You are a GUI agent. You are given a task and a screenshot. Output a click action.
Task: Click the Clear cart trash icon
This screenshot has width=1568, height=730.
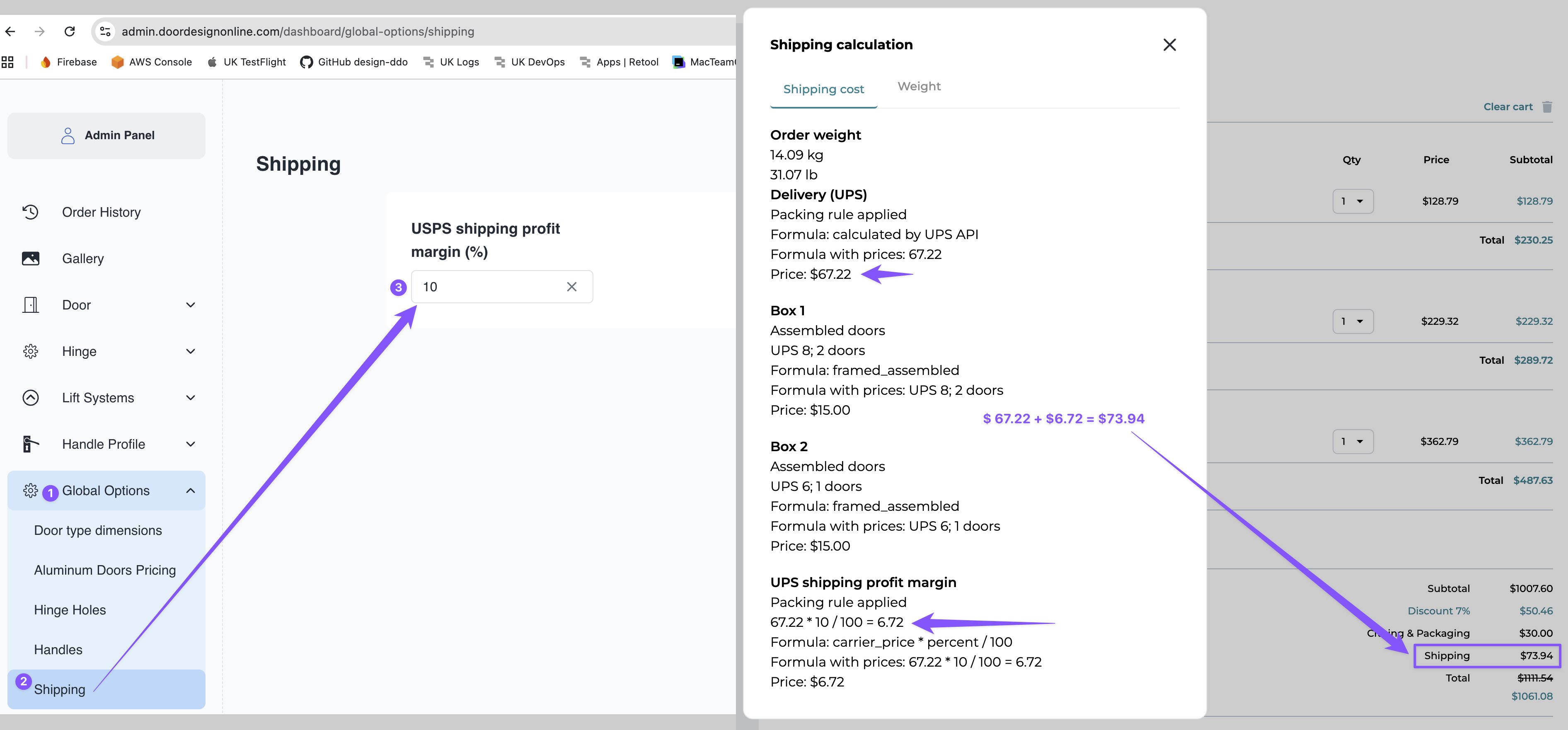(1547, 107)
